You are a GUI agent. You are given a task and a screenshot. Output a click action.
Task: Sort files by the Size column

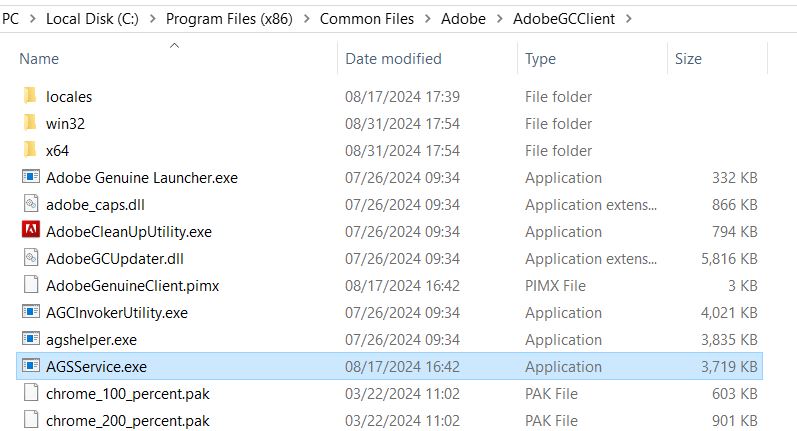coord(688,59)
